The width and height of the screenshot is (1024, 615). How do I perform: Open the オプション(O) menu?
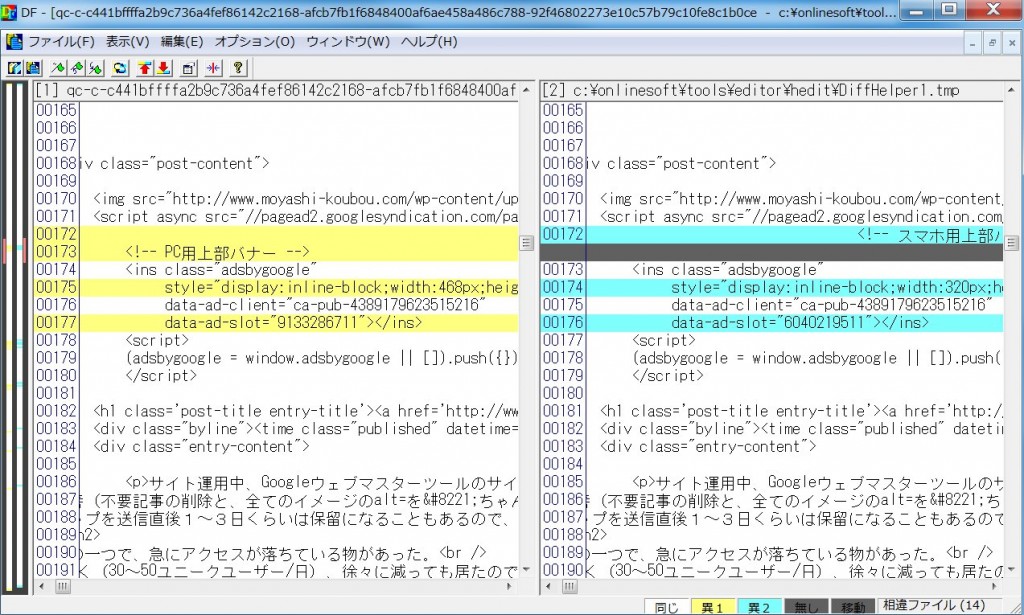coord(255,42)
